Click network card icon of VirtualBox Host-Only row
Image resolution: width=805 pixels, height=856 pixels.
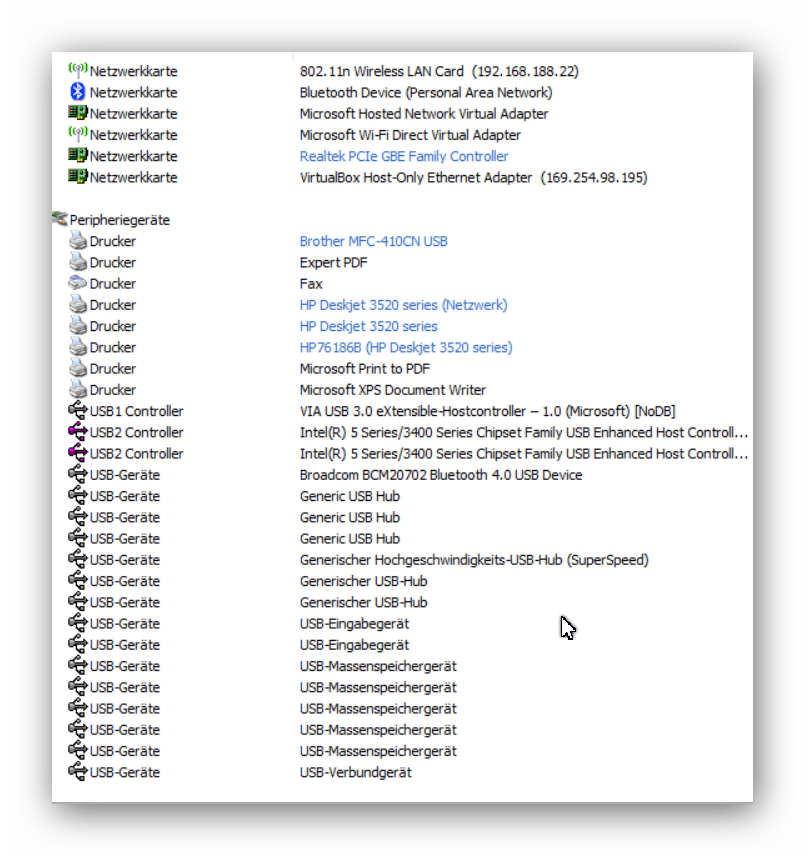tap(77, 176)
